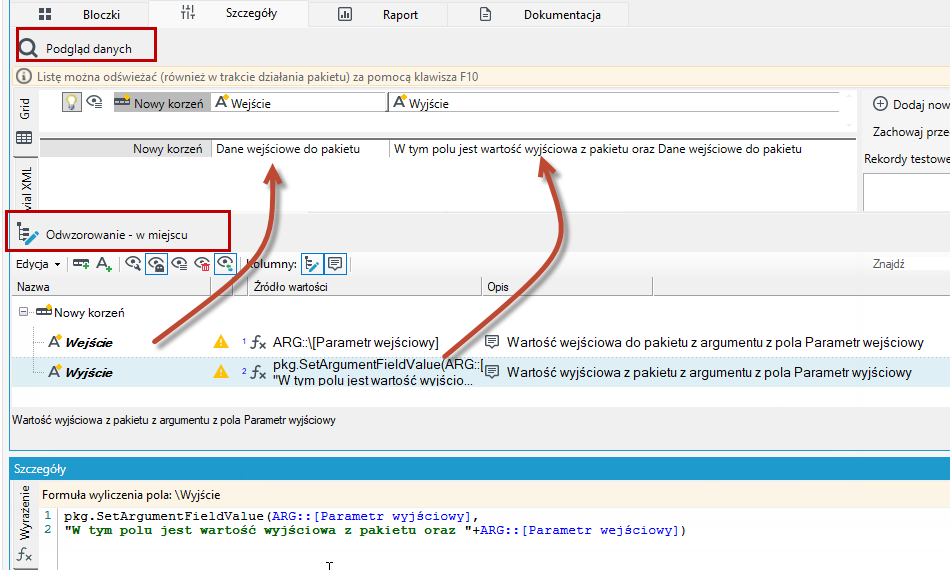Screen dimensions: 950x570
Task: Select the Grid vertical tab
Action: [x=25, y=108]
